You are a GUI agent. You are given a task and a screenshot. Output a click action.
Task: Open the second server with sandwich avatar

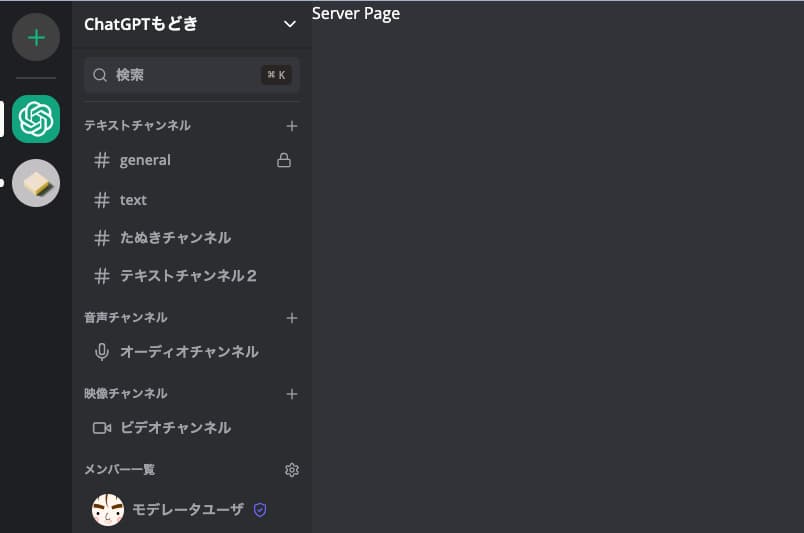[x=36, y=183]
